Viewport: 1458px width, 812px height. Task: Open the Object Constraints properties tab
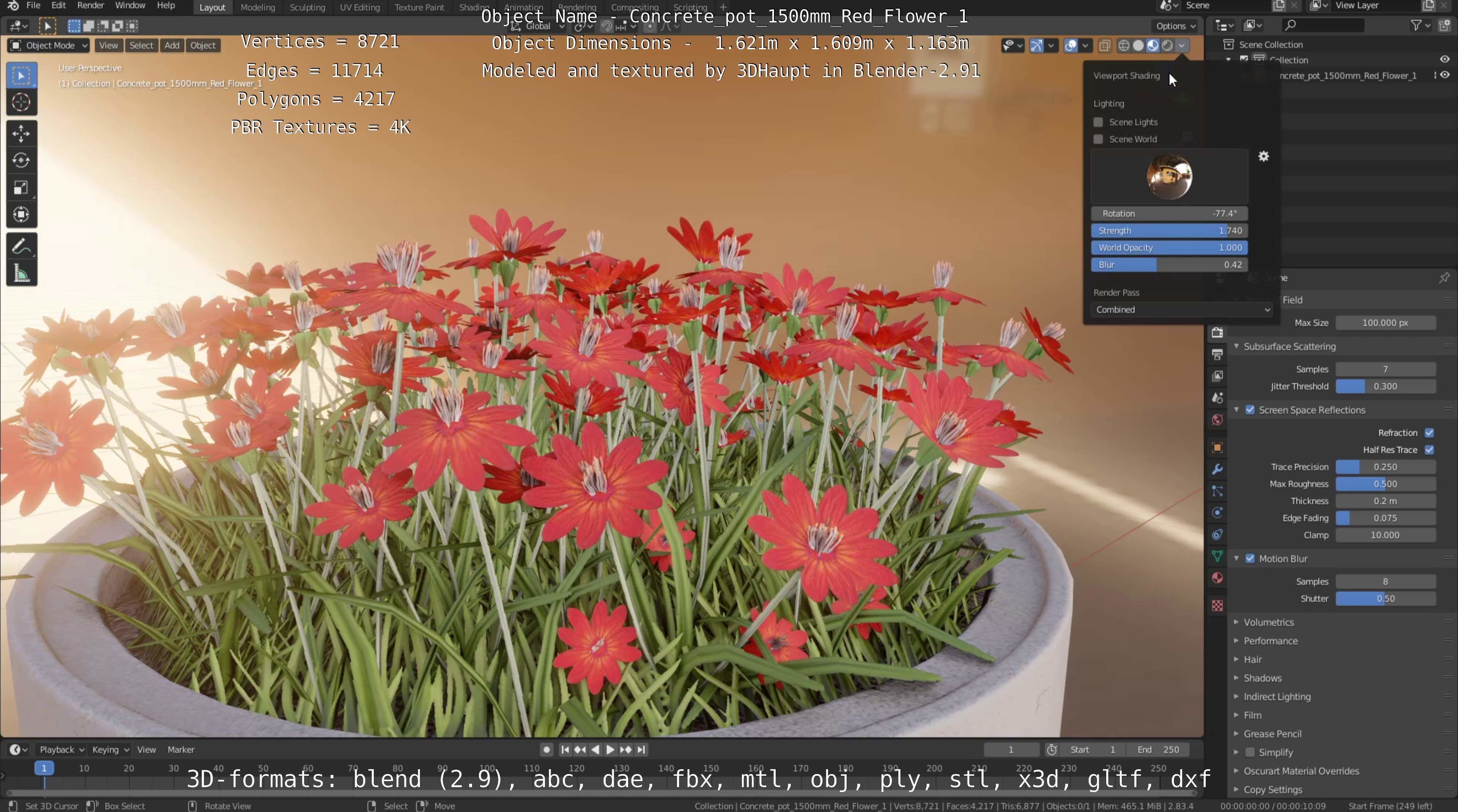[x=1218, y=535]
